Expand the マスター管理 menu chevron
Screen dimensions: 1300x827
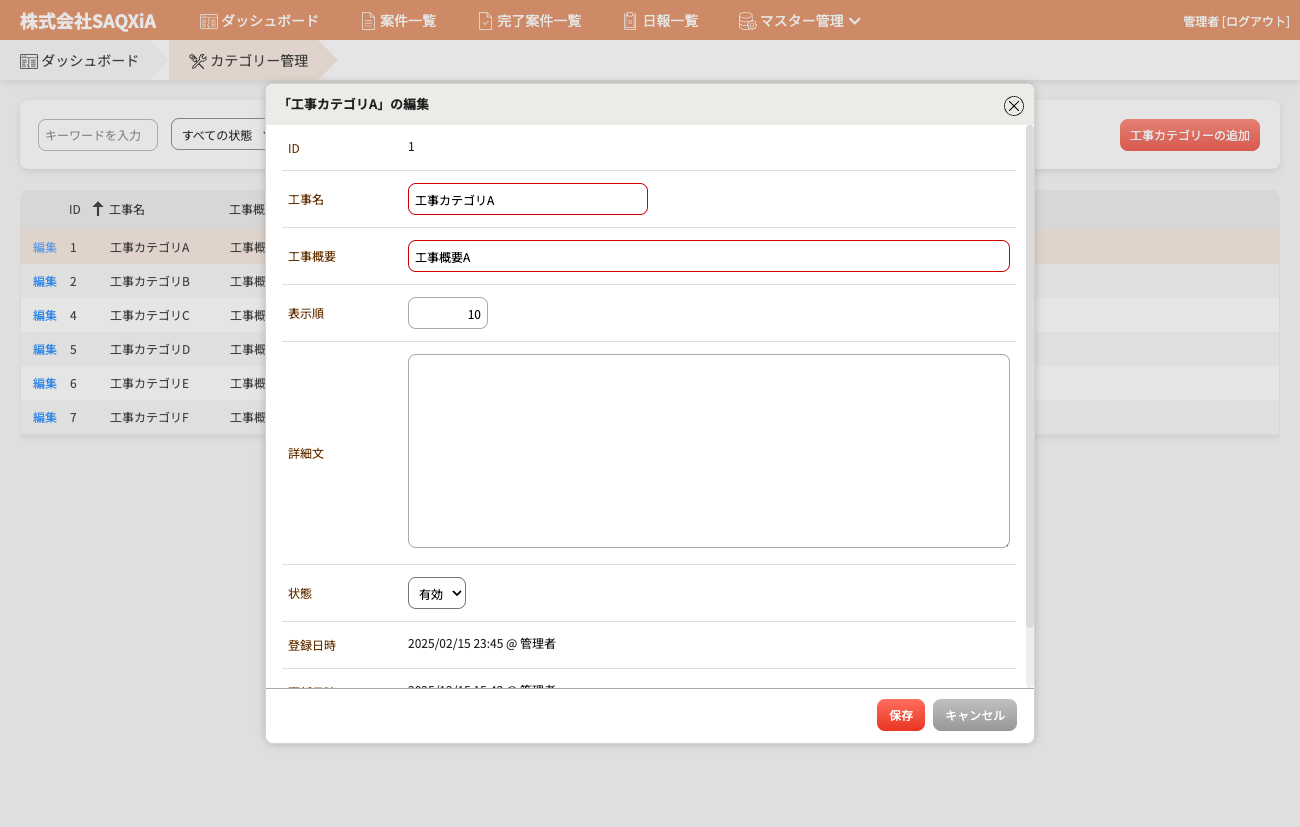coord(855,21)
